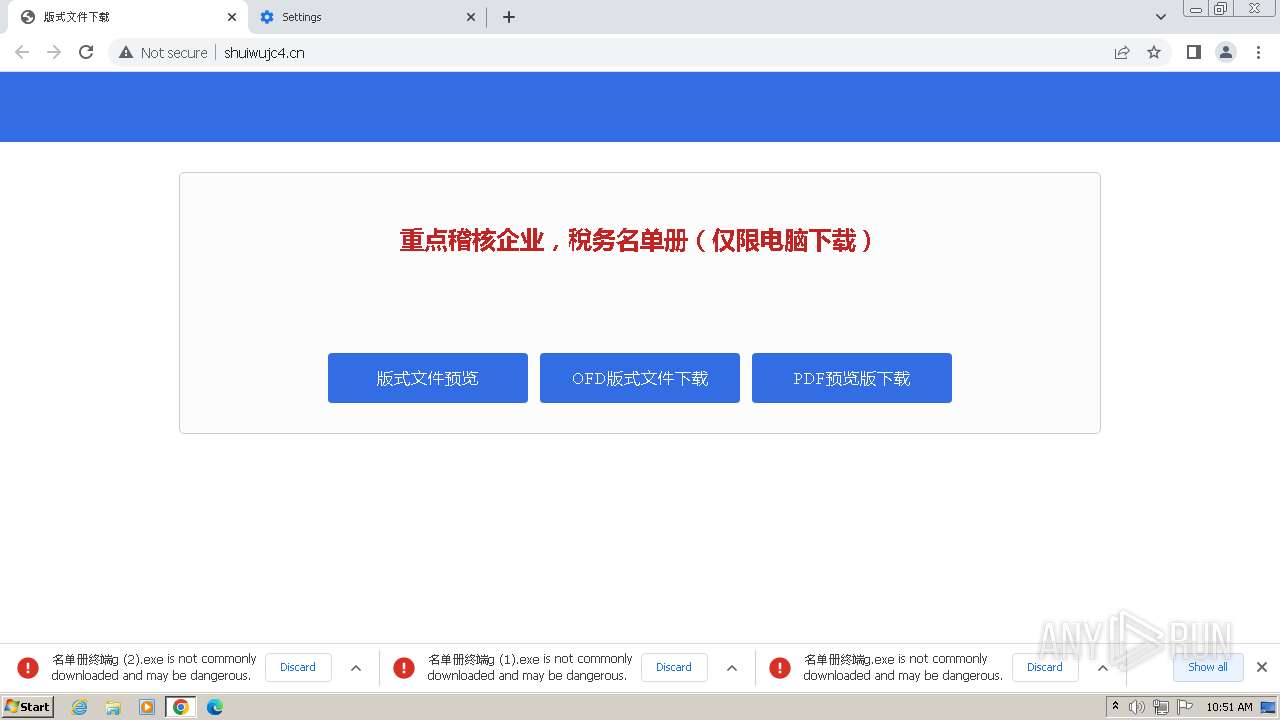Launch Microsoft Edge from taskbar
The width and height of the screenshot is (1280, 720).
pos(215,707)
